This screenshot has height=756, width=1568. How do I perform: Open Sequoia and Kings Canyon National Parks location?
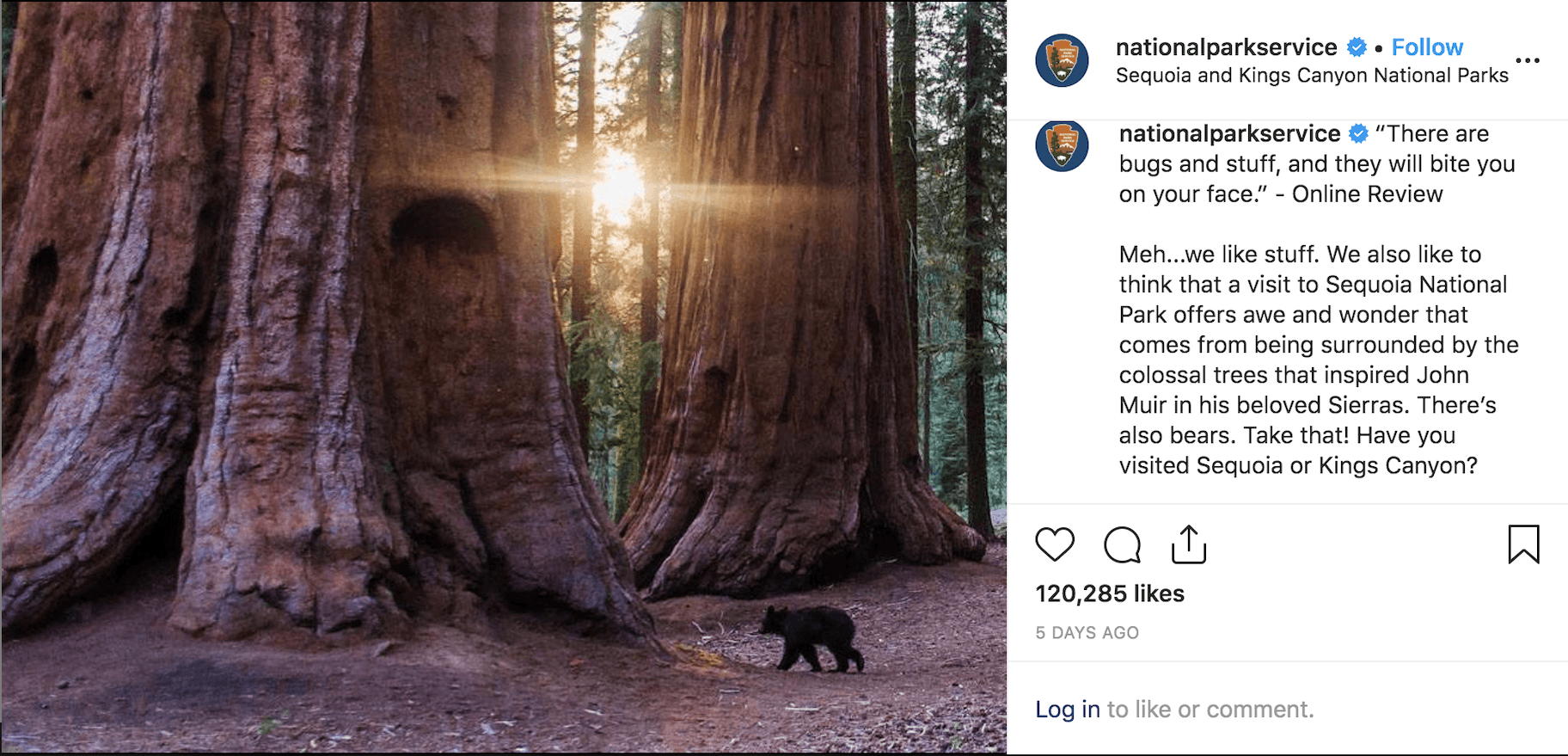tap(1312, 76)
